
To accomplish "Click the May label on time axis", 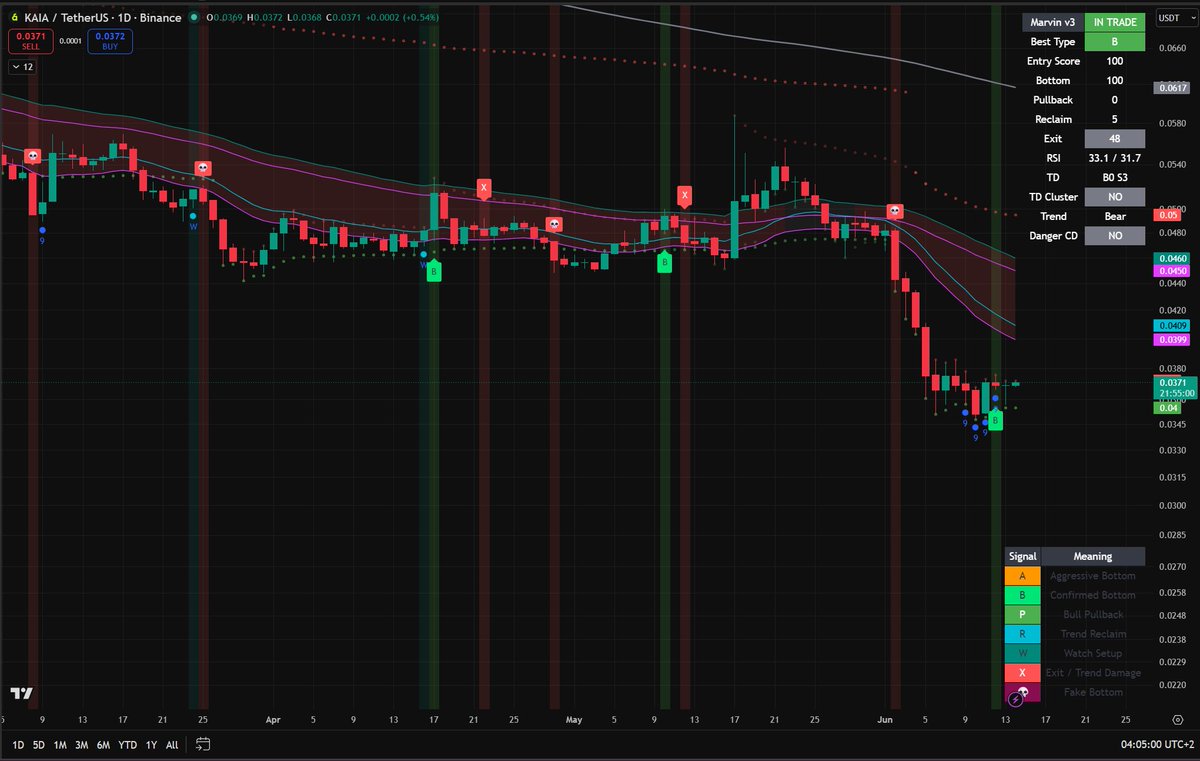I will coord(574,719).
